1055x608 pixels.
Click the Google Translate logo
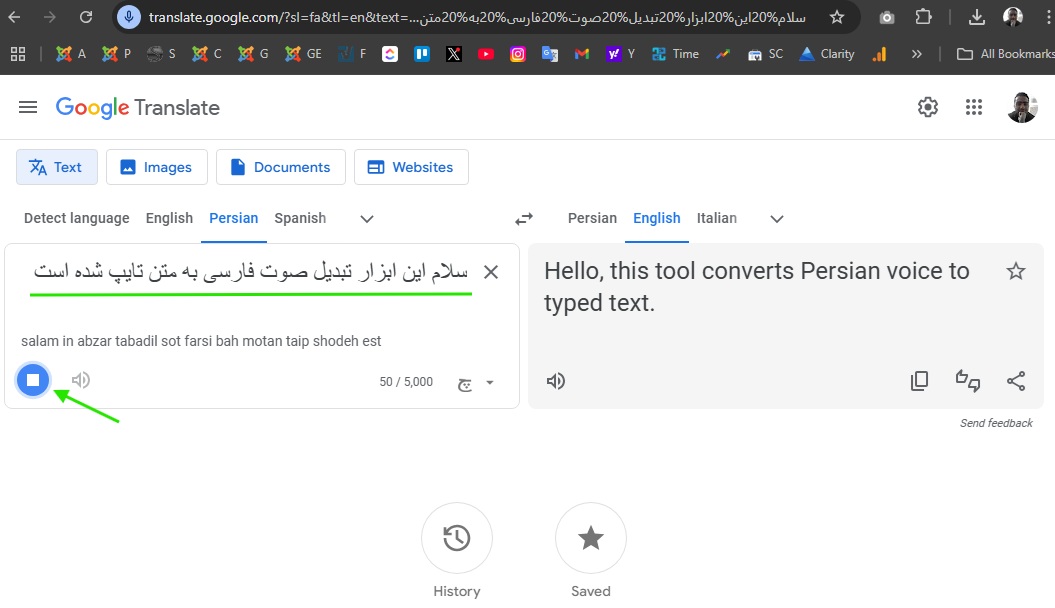click(x=137, y=108)
